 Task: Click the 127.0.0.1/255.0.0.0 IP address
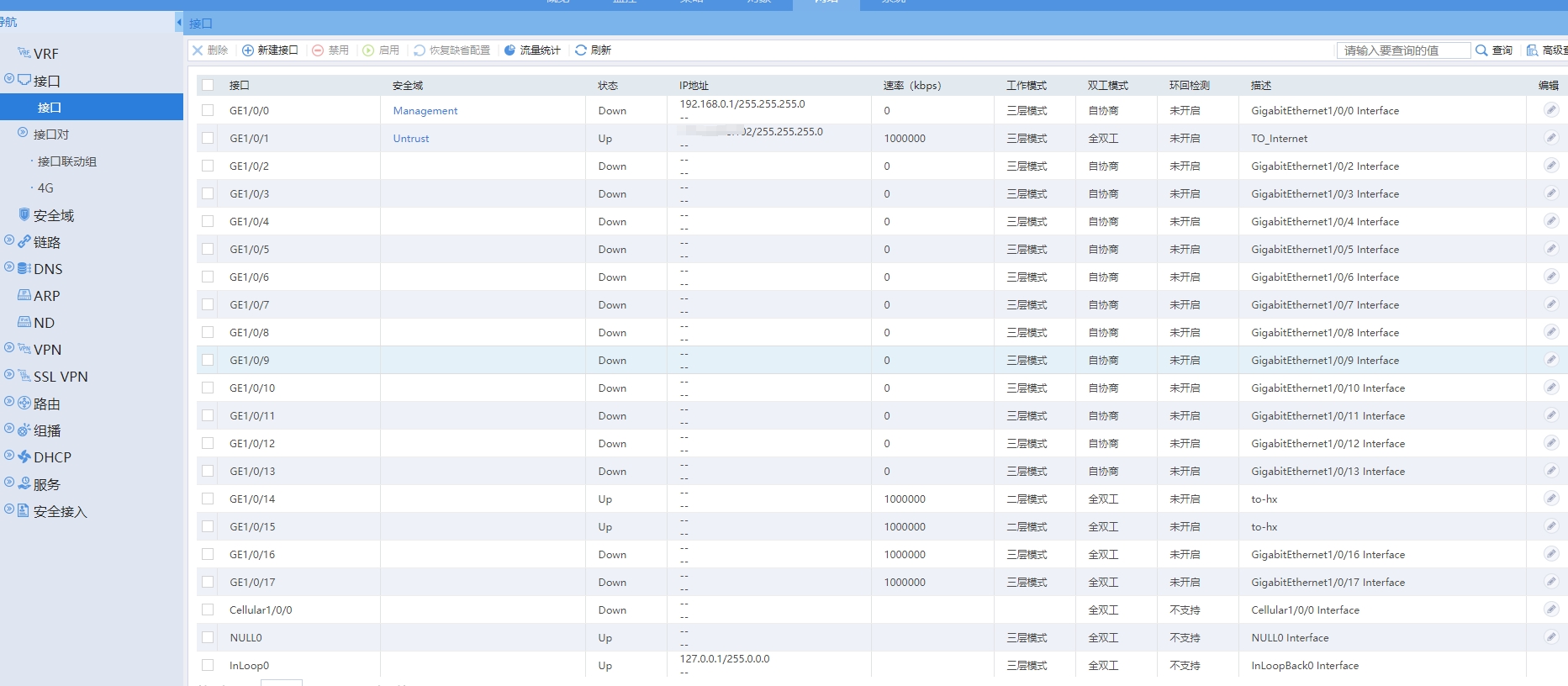(724, 658)
